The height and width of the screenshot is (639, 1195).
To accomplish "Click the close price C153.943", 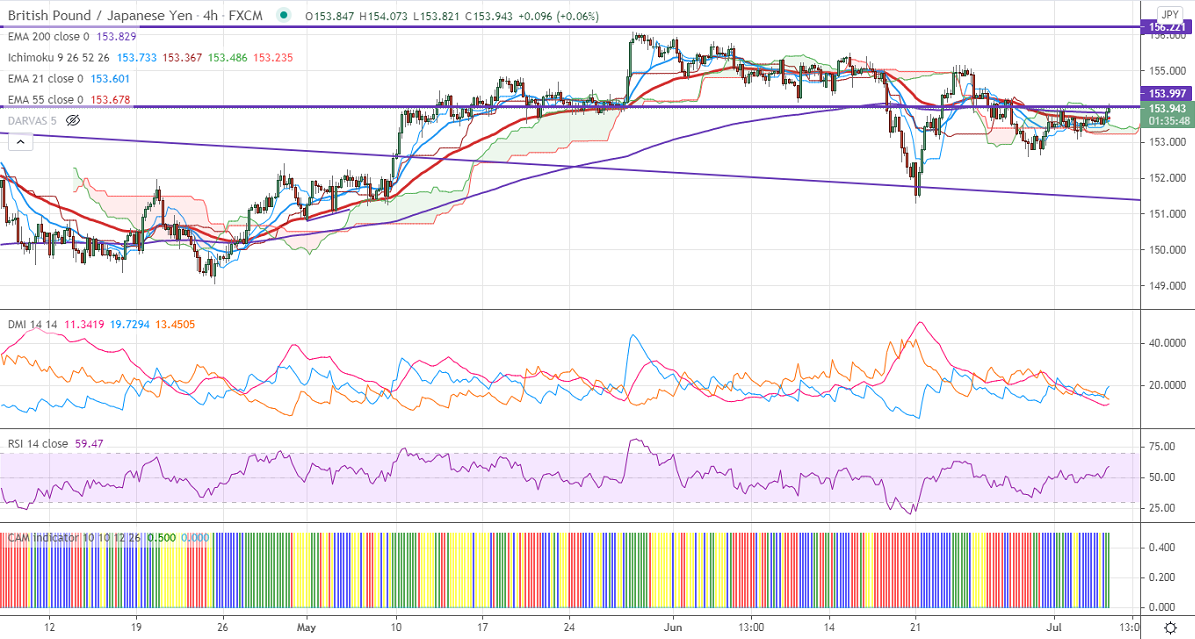I will point(489,16).
